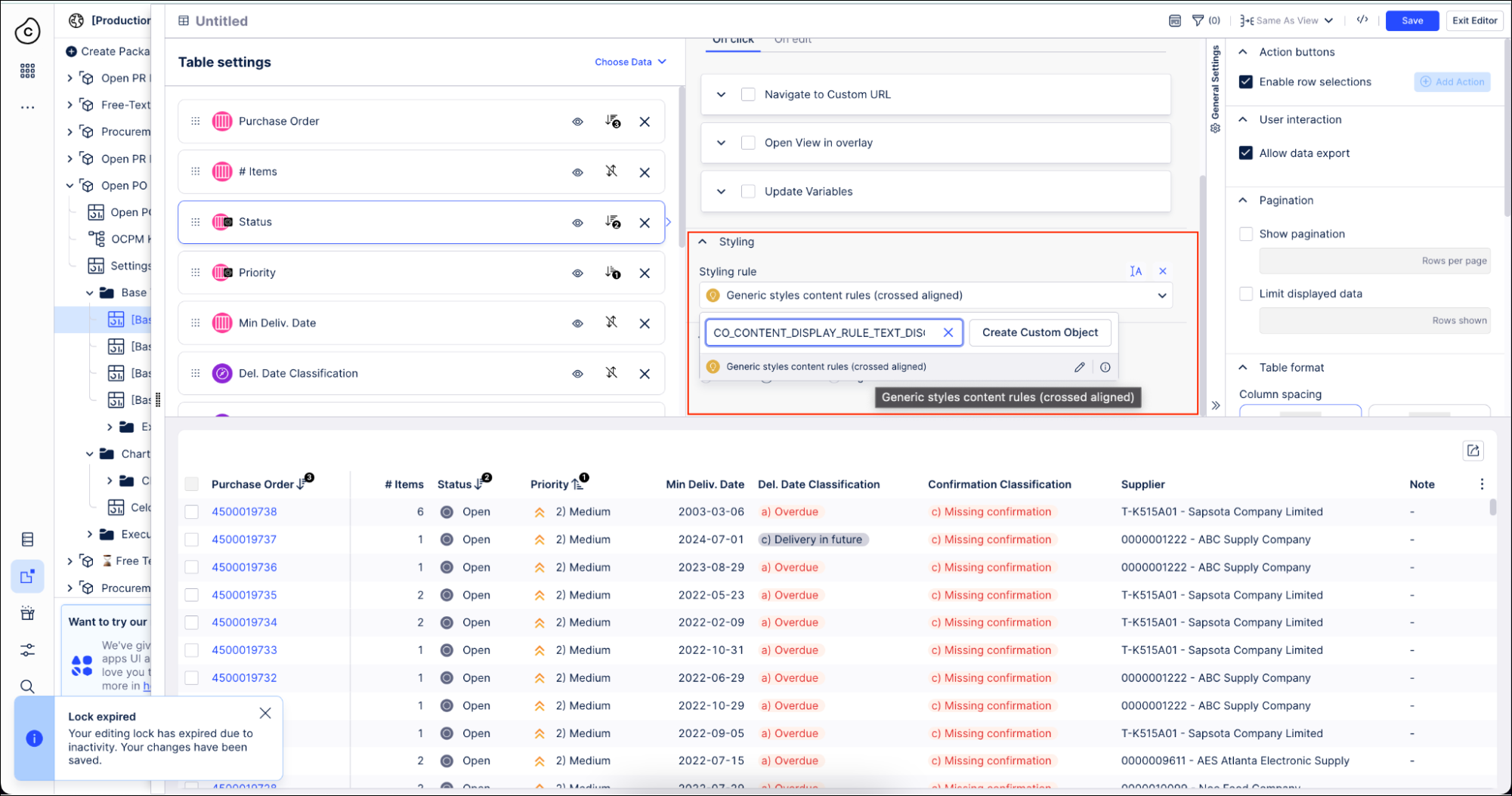Click the sort icon on # Items column setting
The height and width of the screenshot is (796, 1512).
[611, 171]
